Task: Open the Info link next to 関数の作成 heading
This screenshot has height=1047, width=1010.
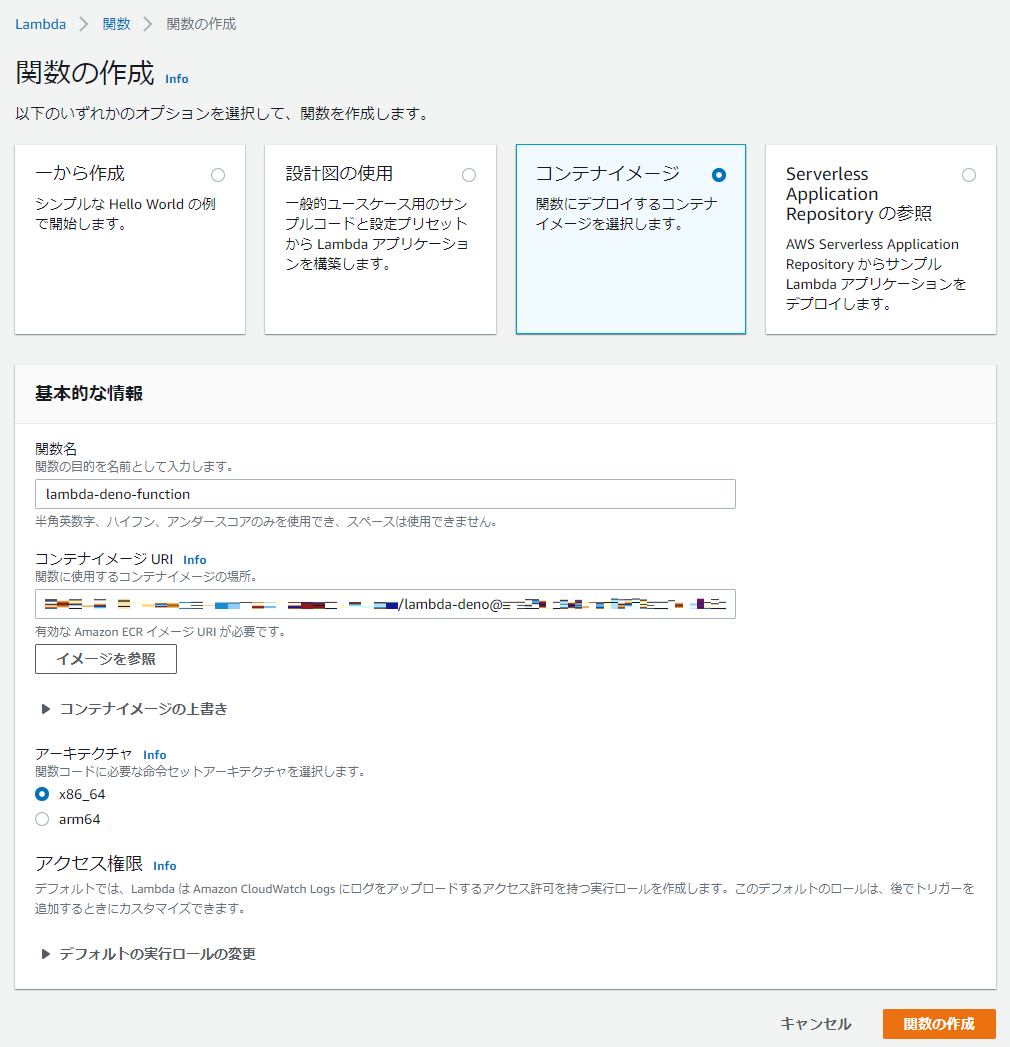Action: [176, 79]
